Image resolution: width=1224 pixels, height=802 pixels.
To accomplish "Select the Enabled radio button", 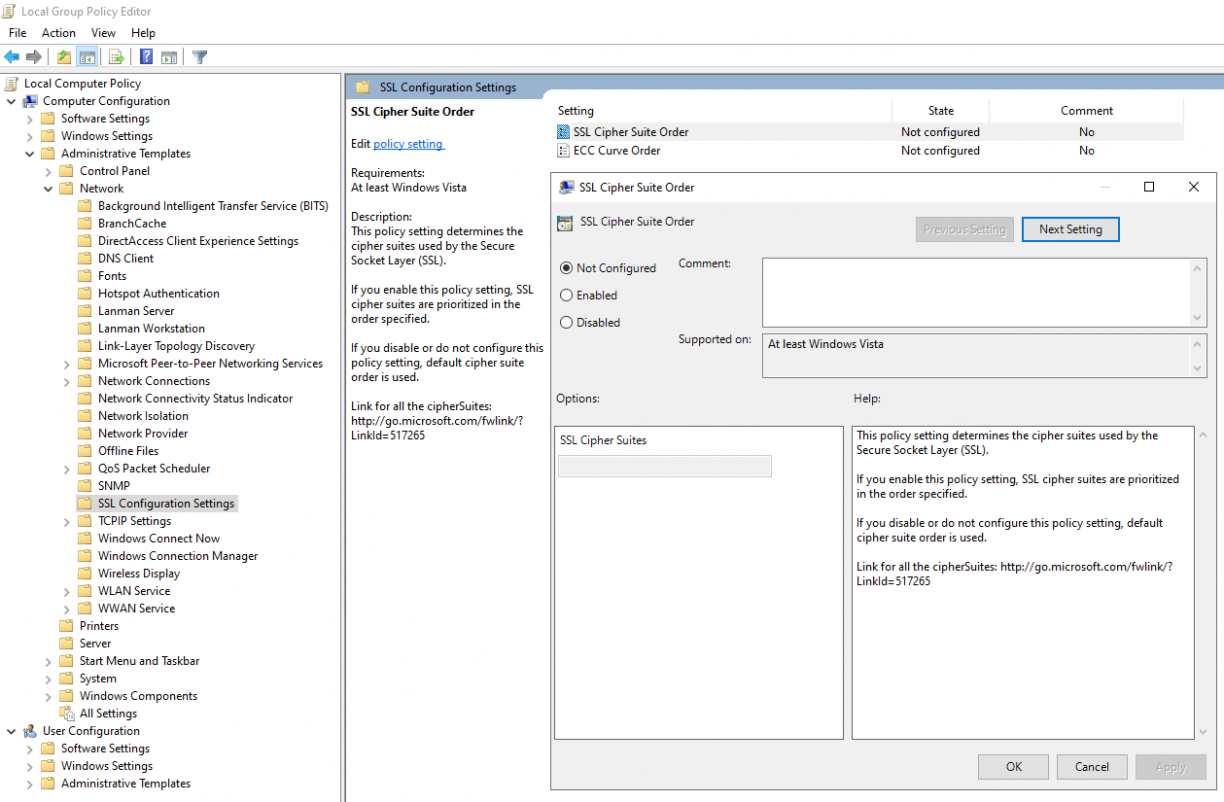I will click(566, 295).
